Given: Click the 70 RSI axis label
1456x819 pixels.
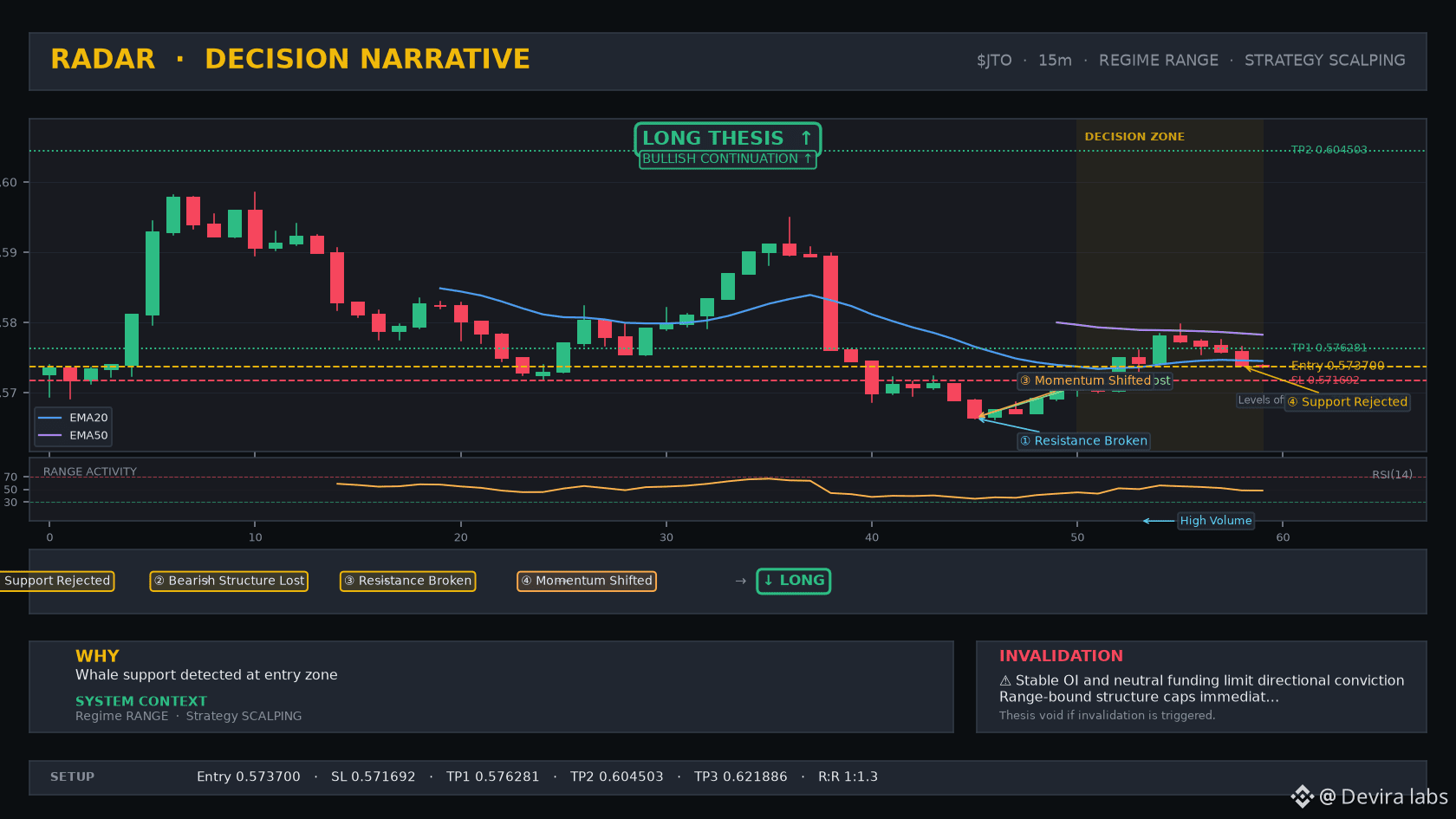Looking at the screenshot, I should pos(10,478).
